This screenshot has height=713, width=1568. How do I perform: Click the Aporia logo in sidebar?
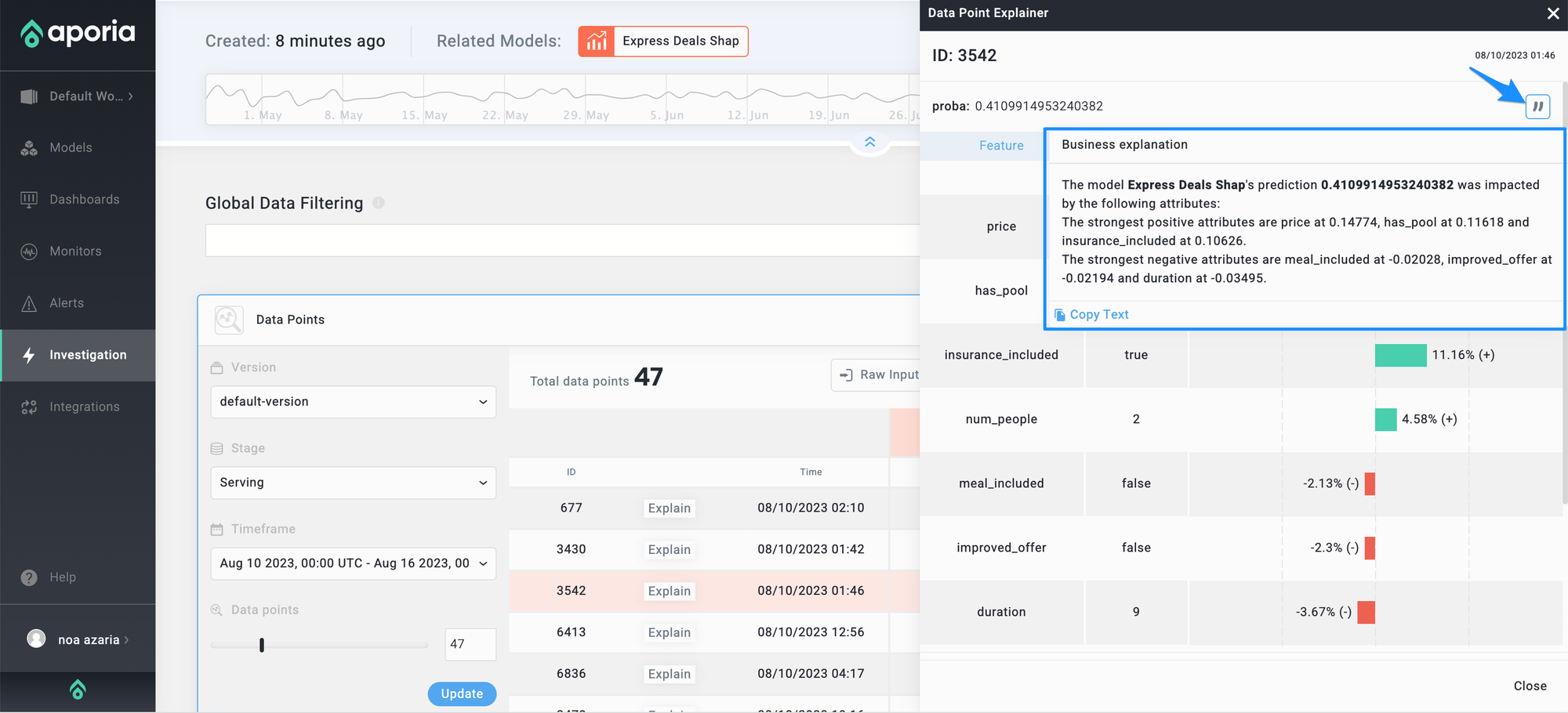coord(78,33)
